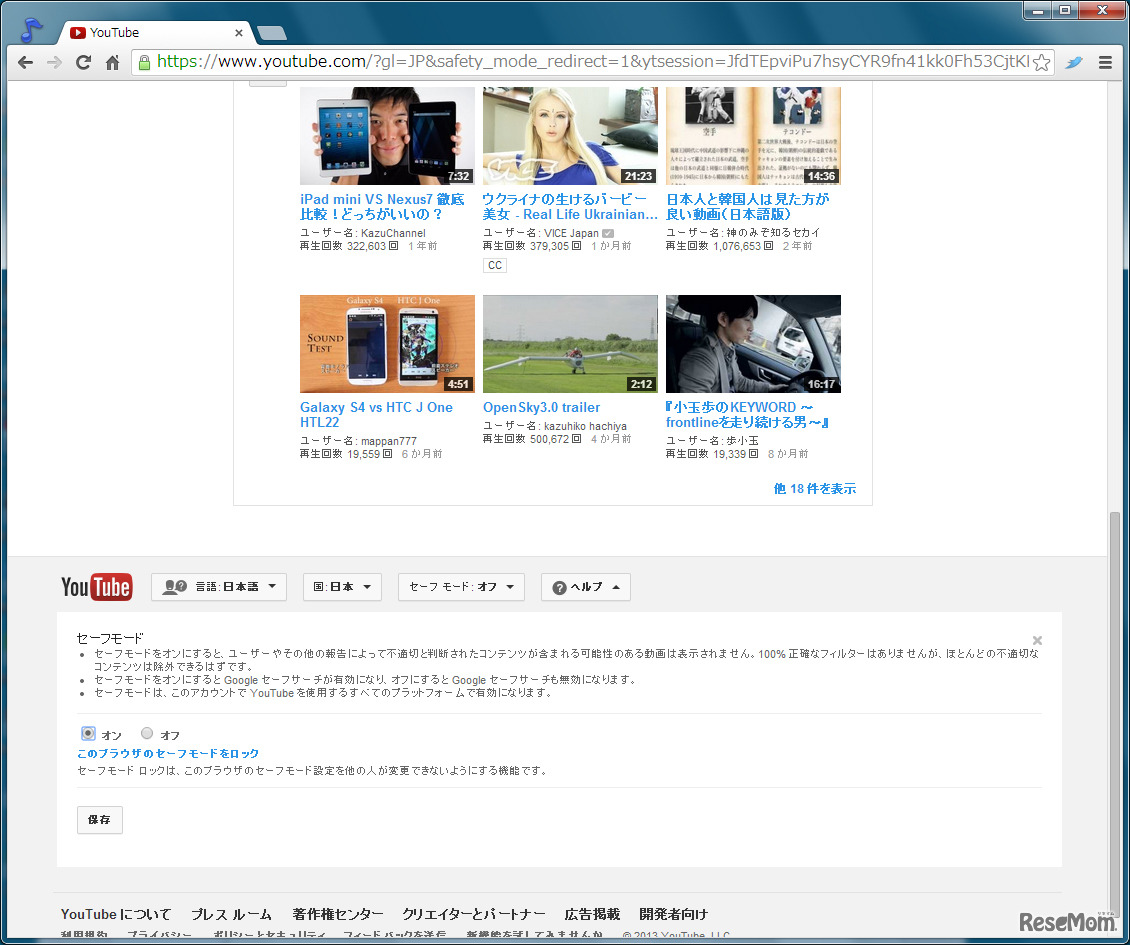1130x945 pixels.
Task: Open the 言語: 日本語 language dropdown
Action: (x=219, y=587)
